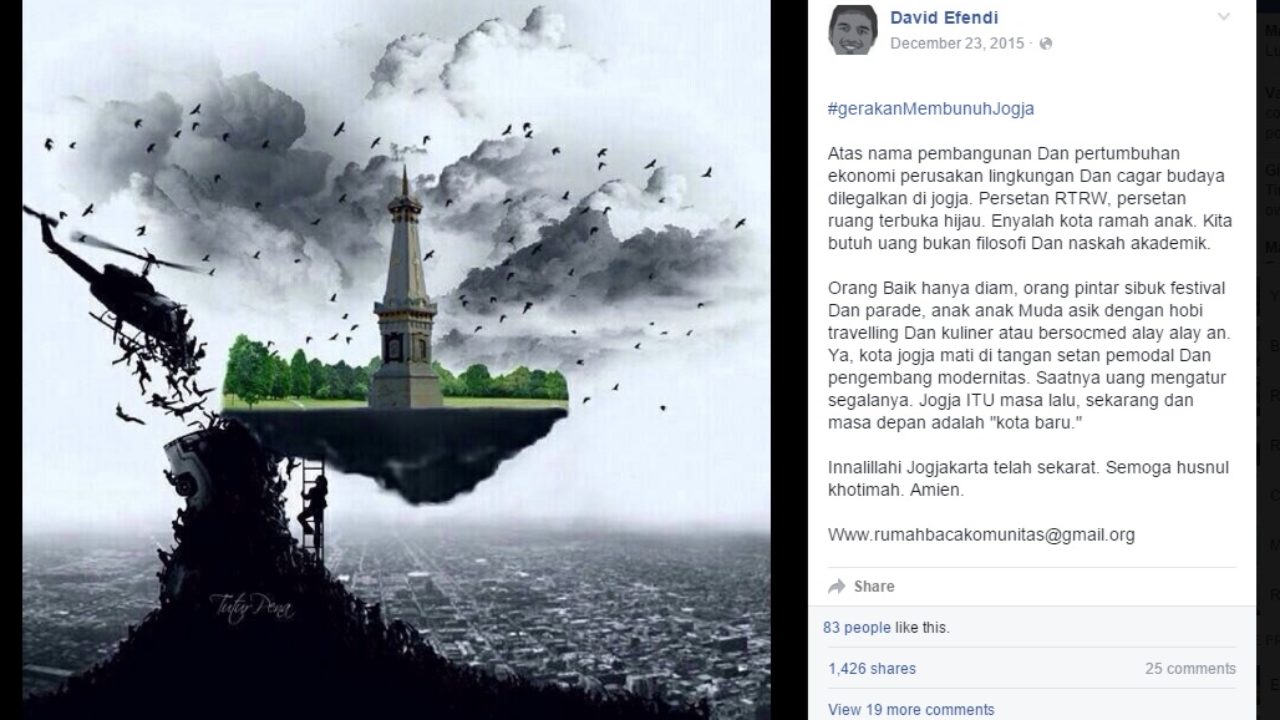
Task: Open the 83 people likes list
Action: click(856, 628)
